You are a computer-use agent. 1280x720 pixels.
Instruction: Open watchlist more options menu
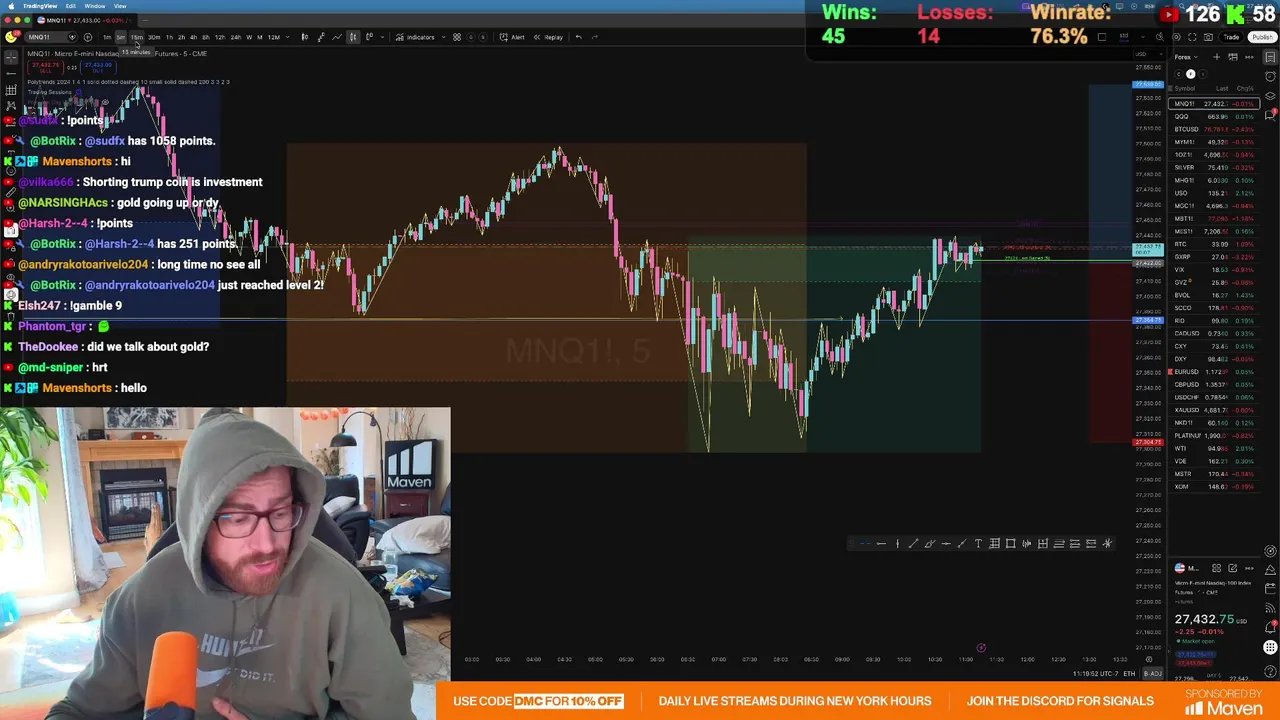[1249, 57]
